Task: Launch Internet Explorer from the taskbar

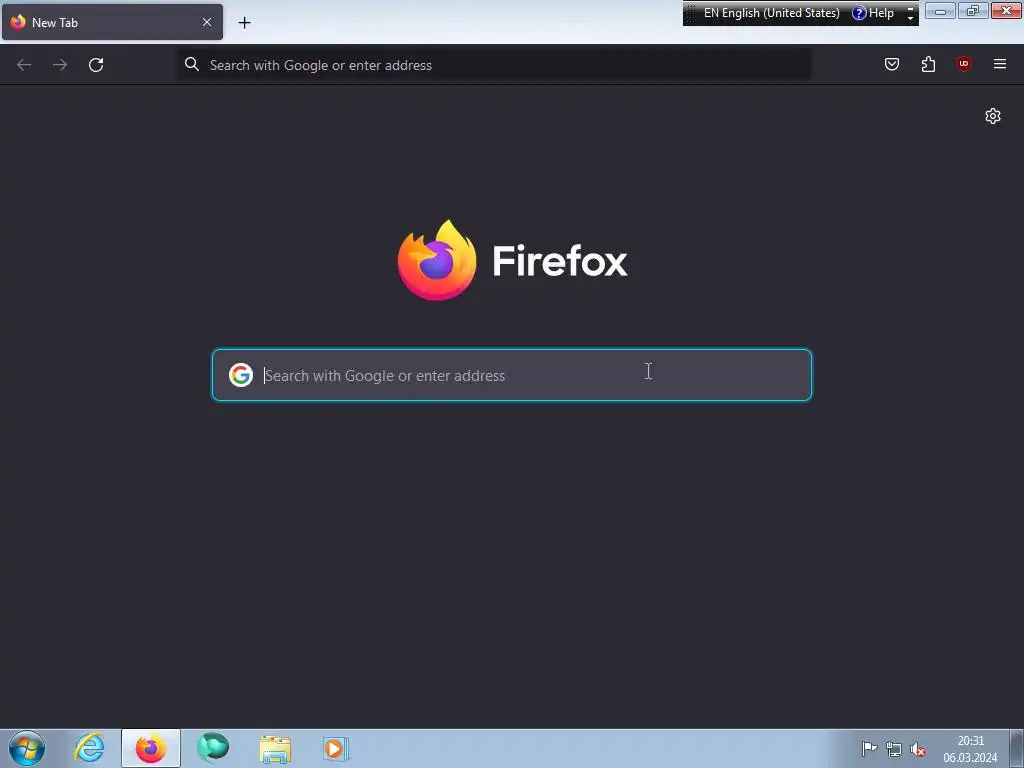Action: (89, 748)
